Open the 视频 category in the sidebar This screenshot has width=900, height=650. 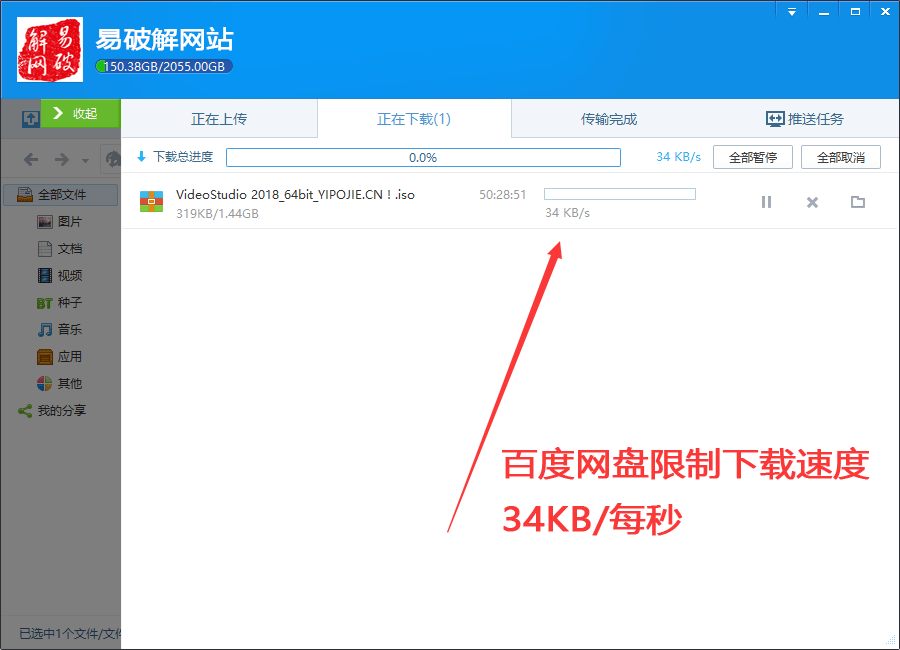69,275
